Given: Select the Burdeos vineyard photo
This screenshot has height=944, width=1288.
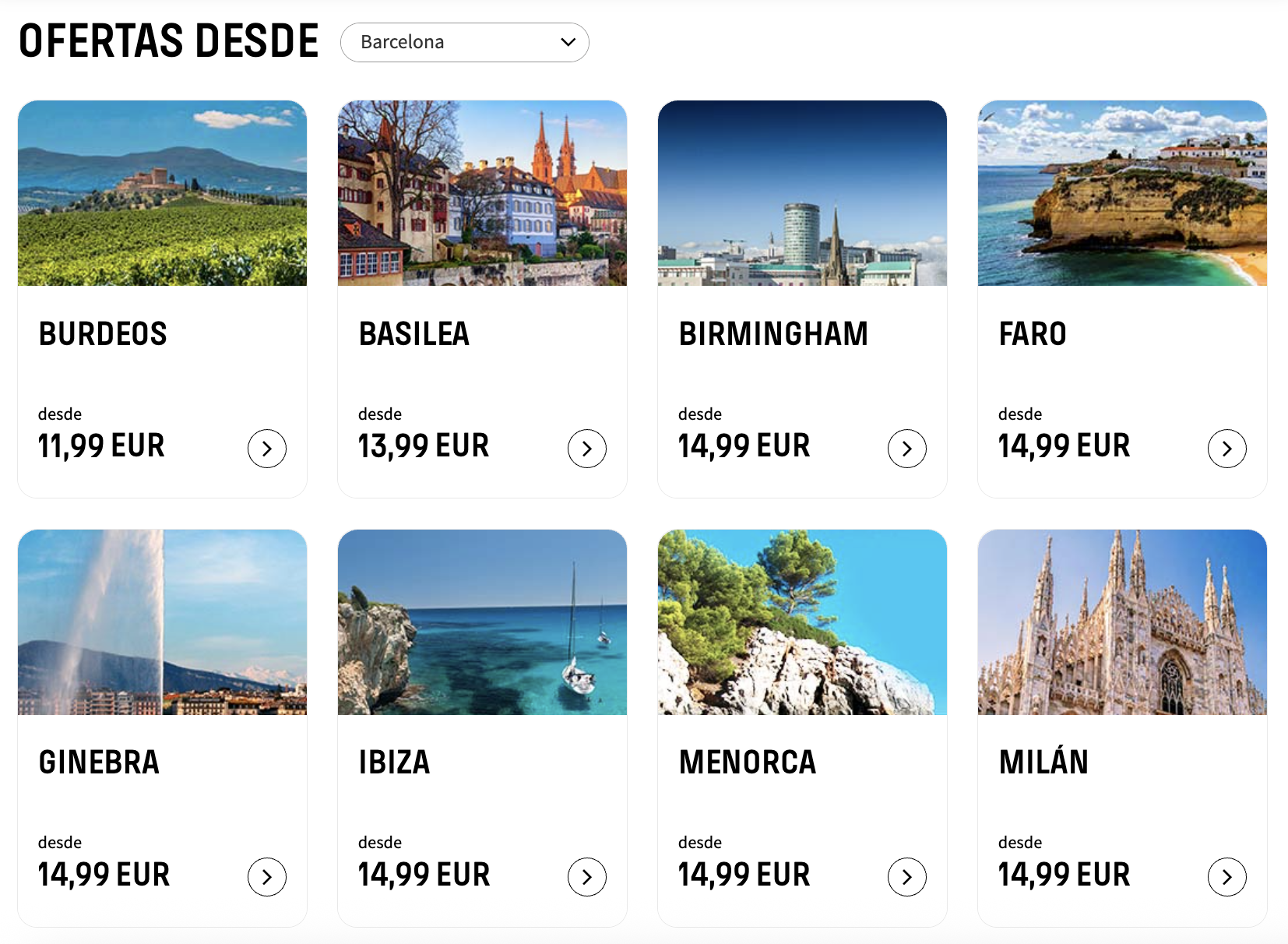Looking at the screenshot, I should point(162,193).
